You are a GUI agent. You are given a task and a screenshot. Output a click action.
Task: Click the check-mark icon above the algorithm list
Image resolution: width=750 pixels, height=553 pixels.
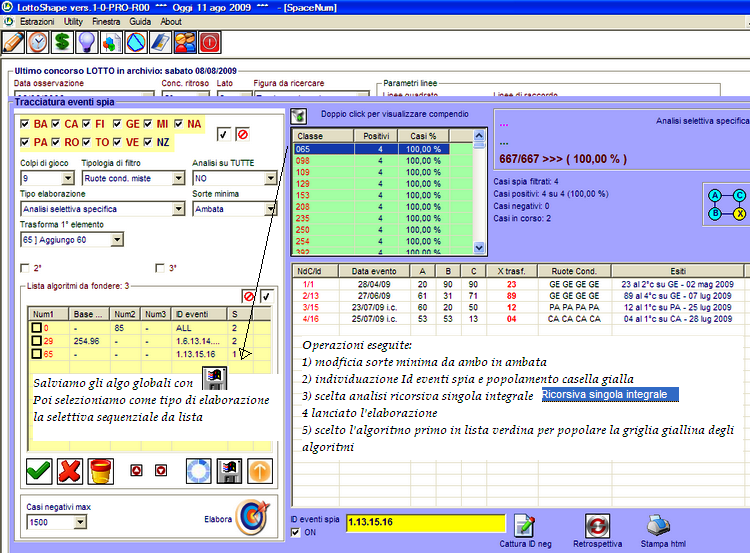coord(266,296)
